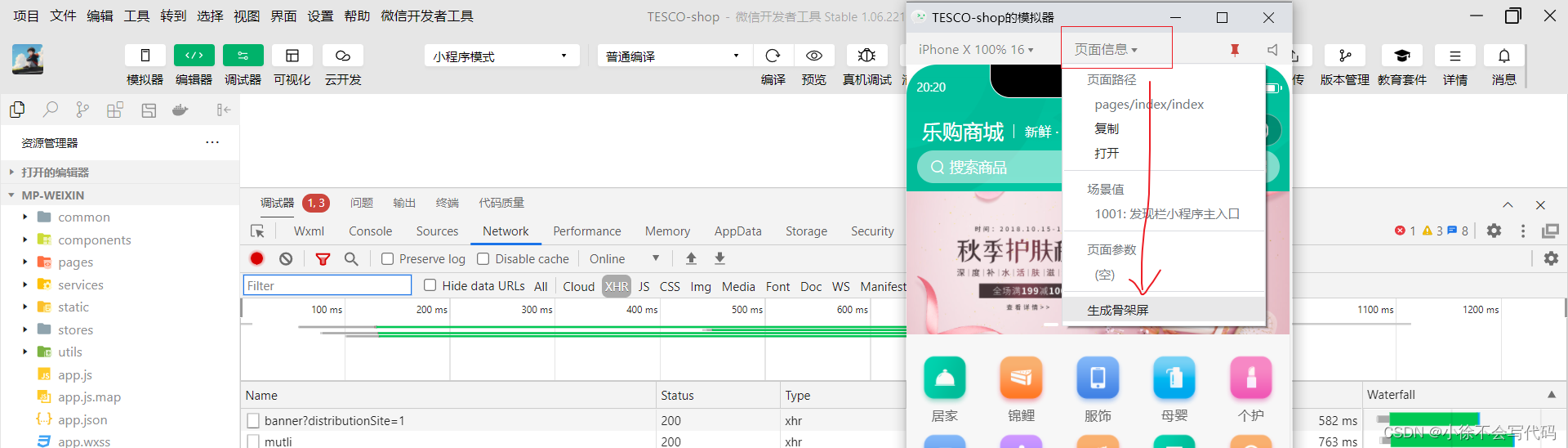This screenshot has height=448, width=1568.
Task: Click the network Filter input field
Action: [x=327, y=285]
